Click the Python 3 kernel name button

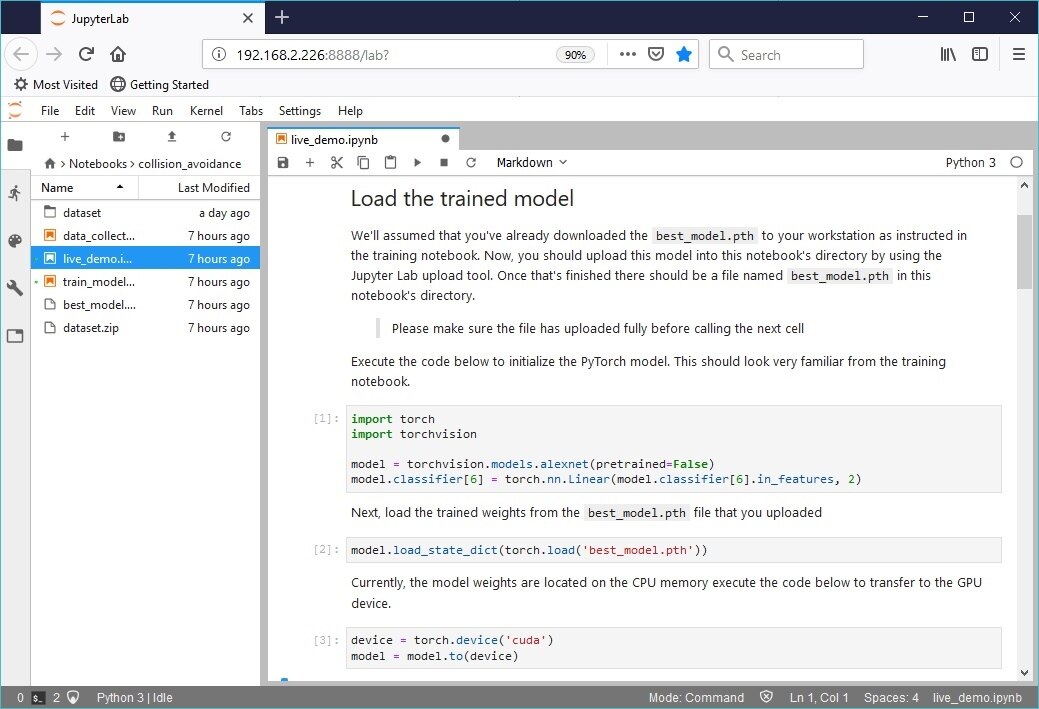click(x=970, y=162)
